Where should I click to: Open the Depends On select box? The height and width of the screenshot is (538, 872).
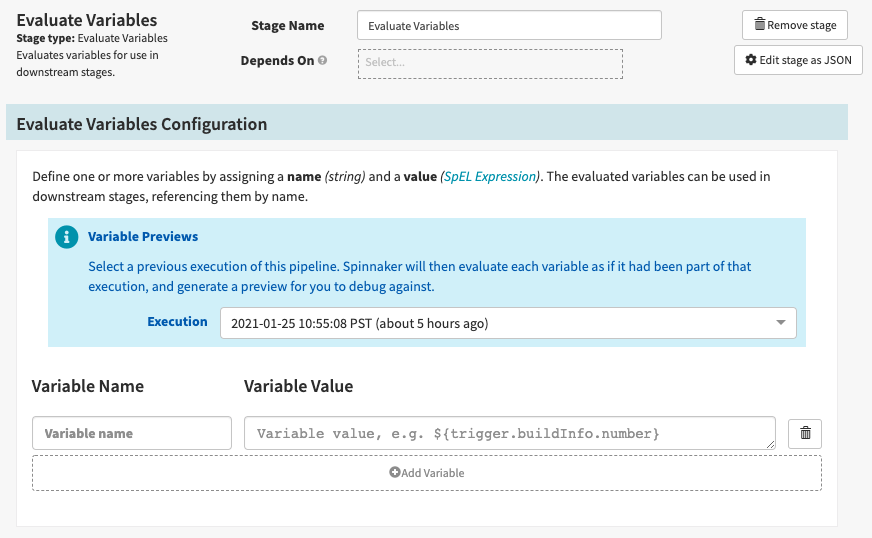[x=490, y=64]
